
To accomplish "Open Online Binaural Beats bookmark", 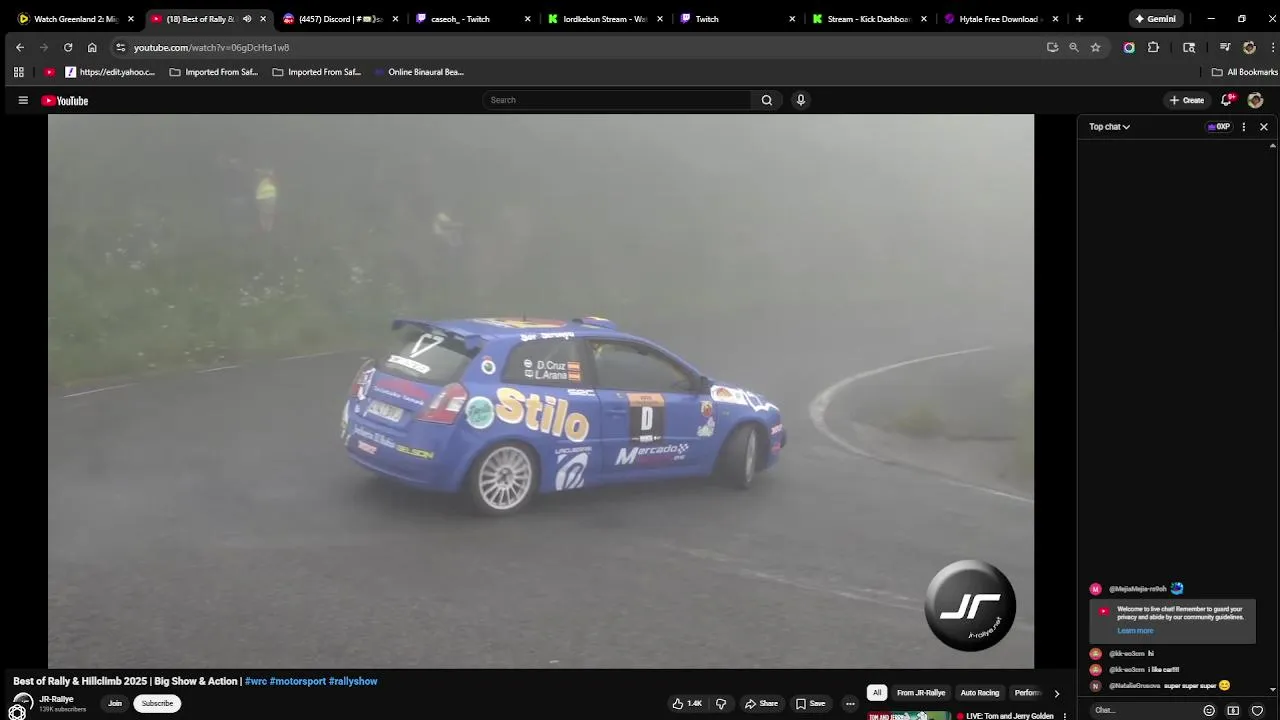I will 418,72.
